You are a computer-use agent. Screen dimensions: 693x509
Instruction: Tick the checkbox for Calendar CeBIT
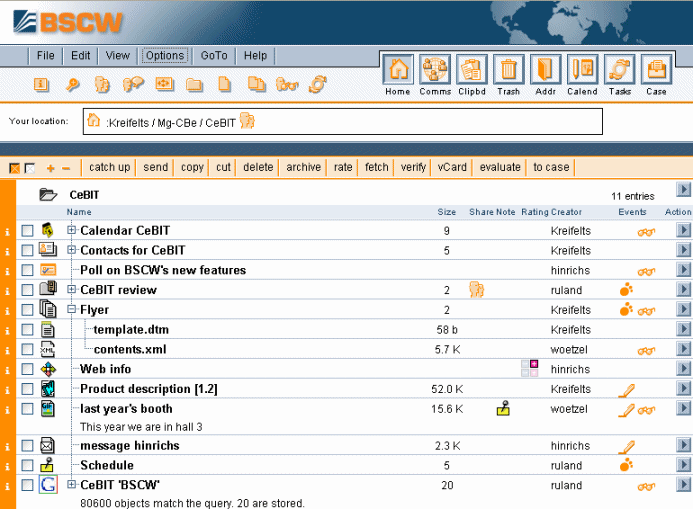27,231
